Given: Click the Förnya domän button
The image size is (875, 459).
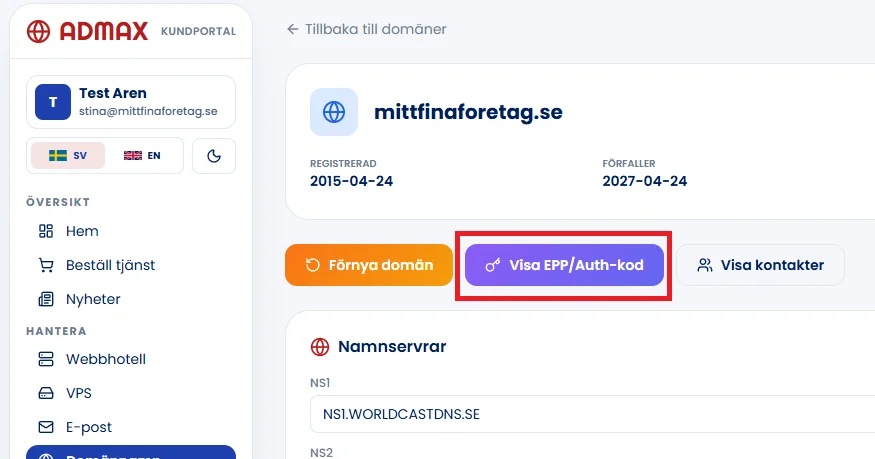Looking at the screenshot, I should (x=369, y=265).
